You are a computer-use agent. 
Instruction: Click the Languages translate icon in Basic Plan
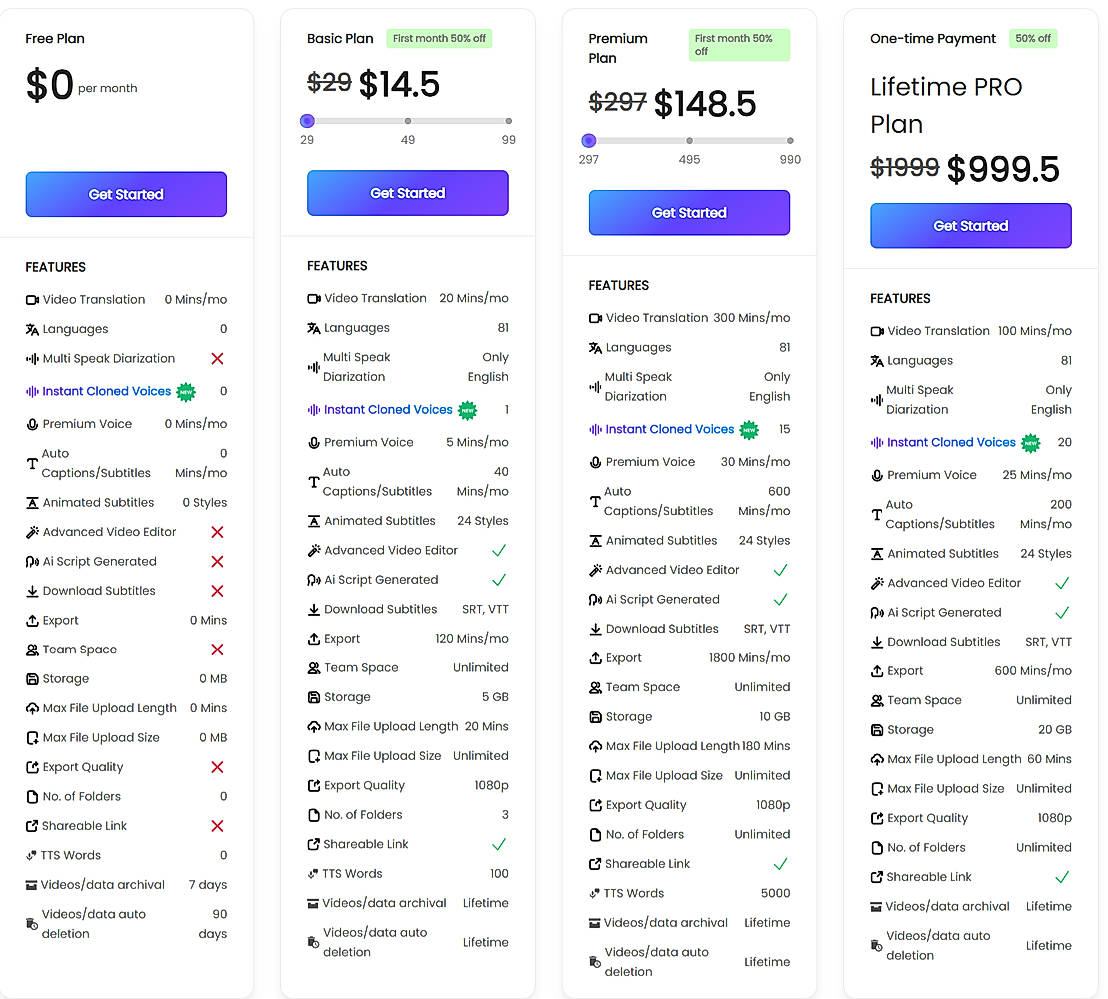tap(314, 328)
